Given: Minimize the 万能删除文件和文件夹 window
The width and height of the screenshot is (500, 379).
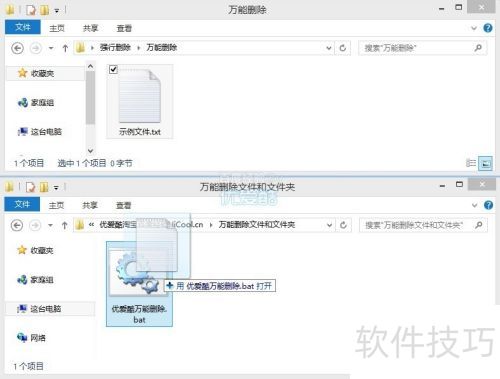Looking at the screenshot, I should pyautogui.click(x=442, y=185).
